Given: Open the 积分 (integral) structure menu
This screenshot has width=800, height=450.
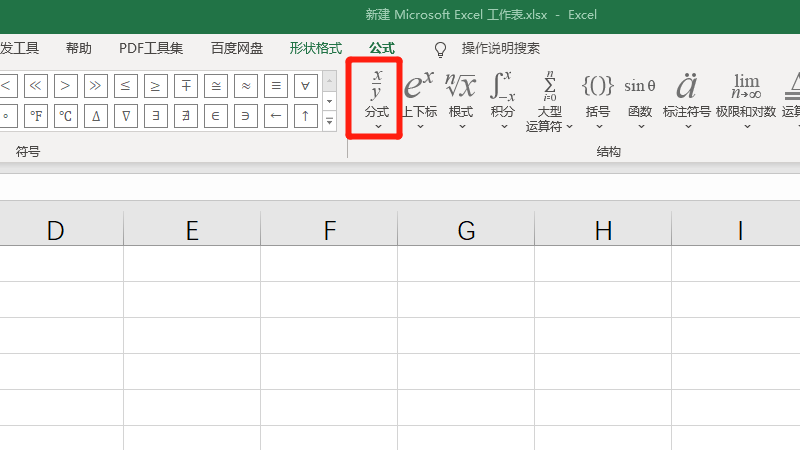Looking at the screenshot, I should coord(503,97).
